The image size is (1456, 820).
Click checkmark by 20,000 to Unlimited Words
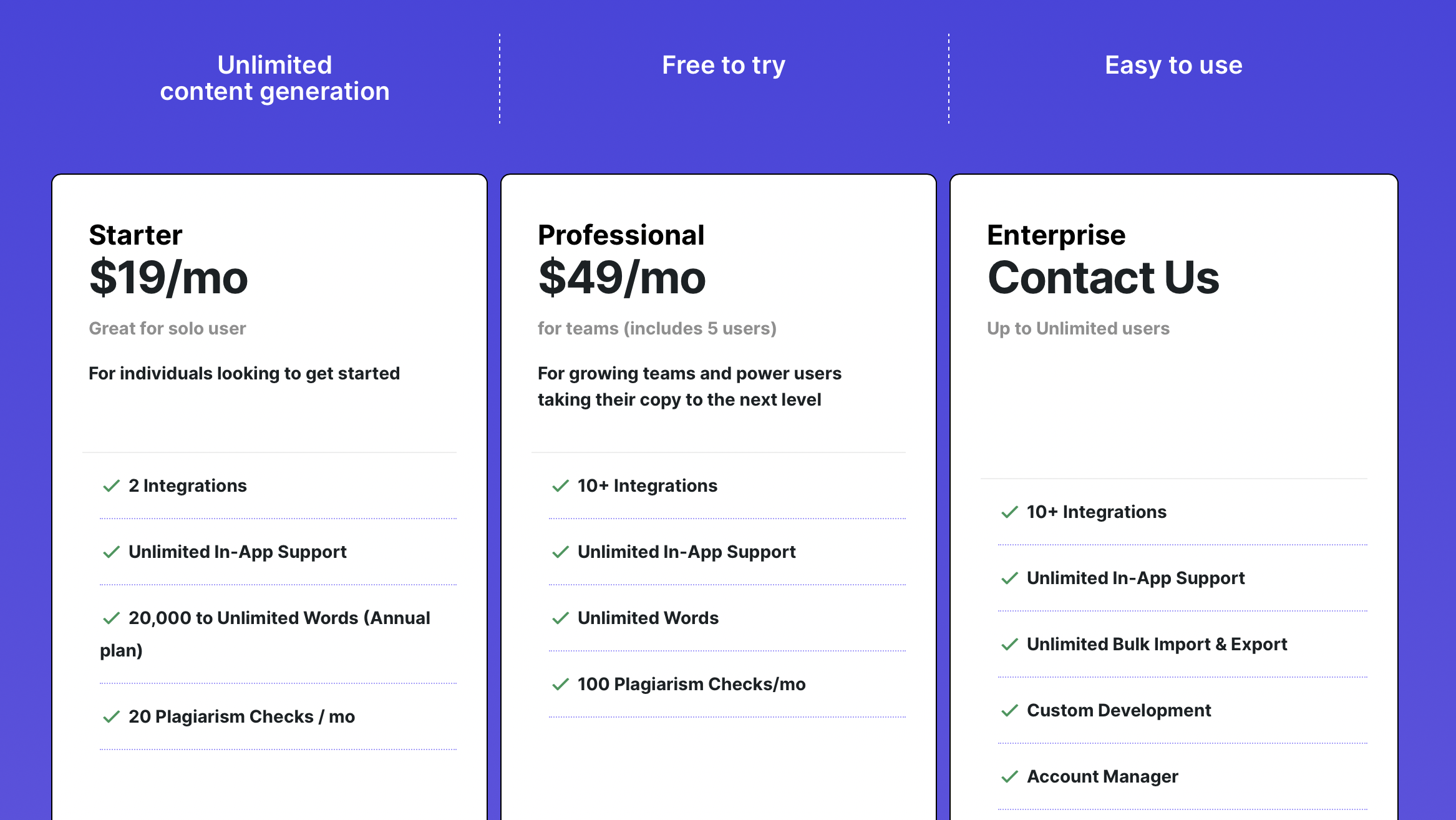tap(111, 618)
